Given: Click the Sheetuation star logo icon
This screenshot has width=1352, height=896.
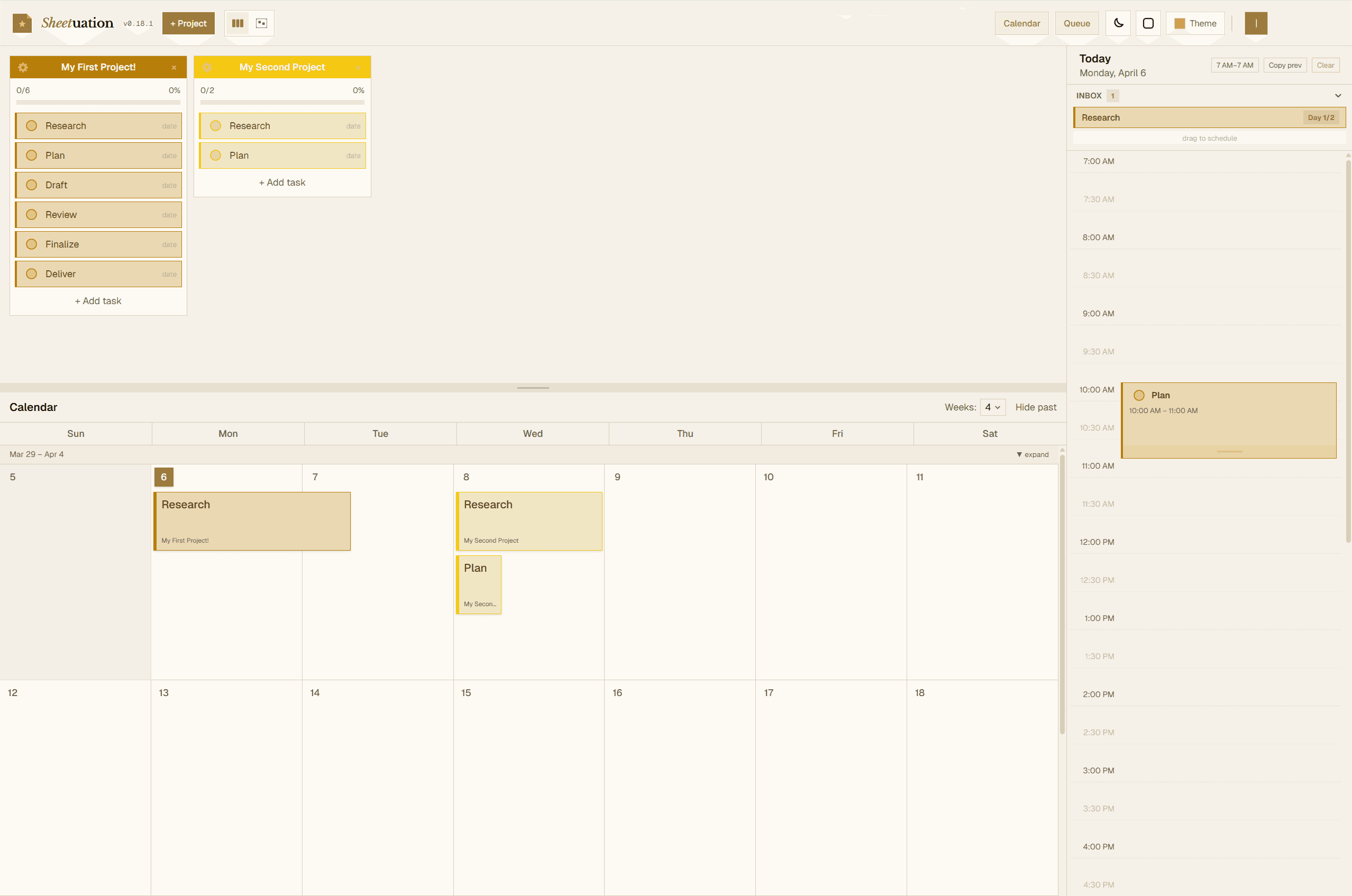Looking at the screenshot, I should tap(21, 23).
